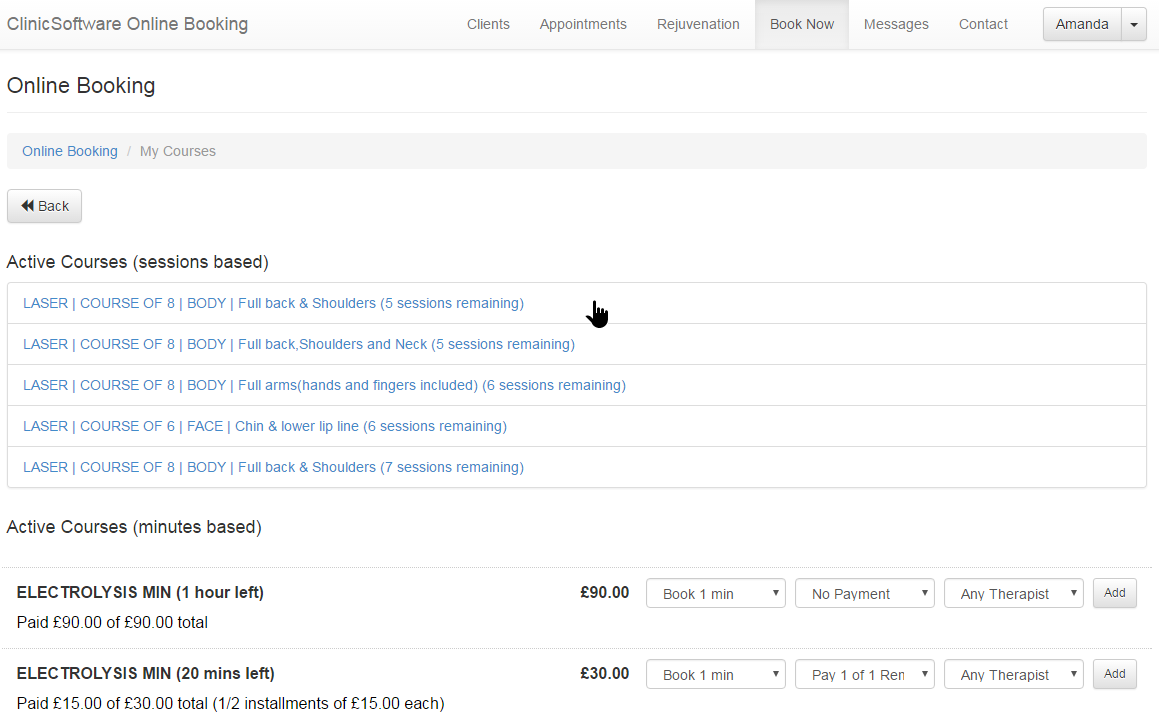1159x726 pixels.
Task: Open the Amanda user dropdown caret
Action: point(1133,25)
